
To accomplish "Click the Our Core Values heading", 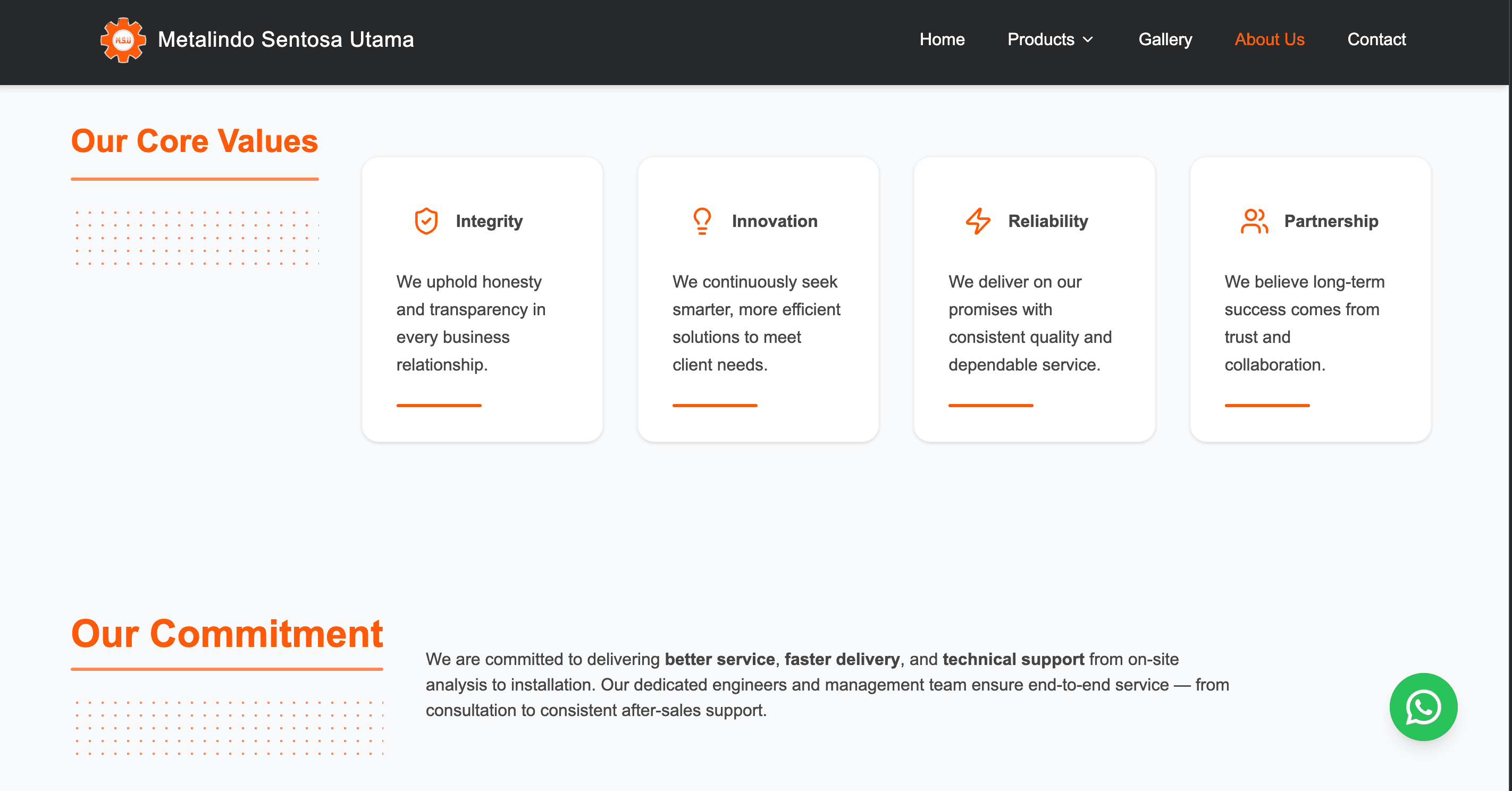I will 194,141.
